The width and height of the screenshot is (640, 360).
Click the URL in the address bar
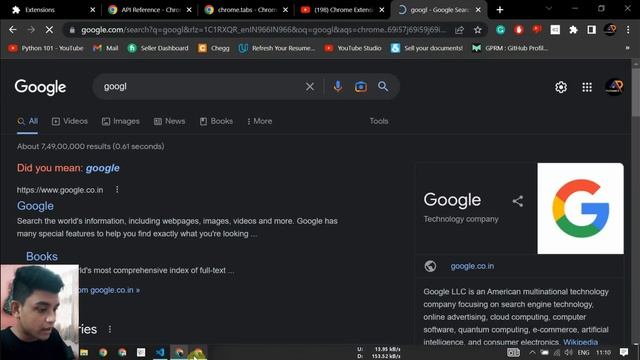coord(263,30)
